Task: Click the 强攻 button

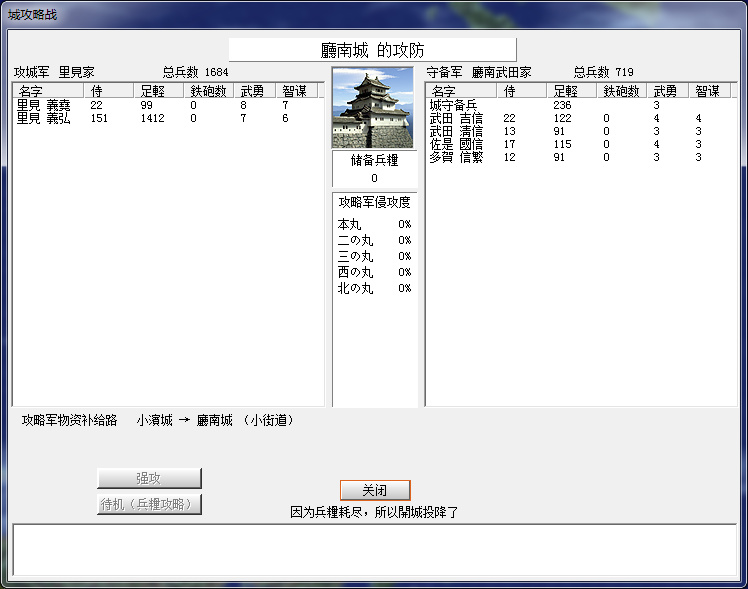Action: [x=149, y=478]
